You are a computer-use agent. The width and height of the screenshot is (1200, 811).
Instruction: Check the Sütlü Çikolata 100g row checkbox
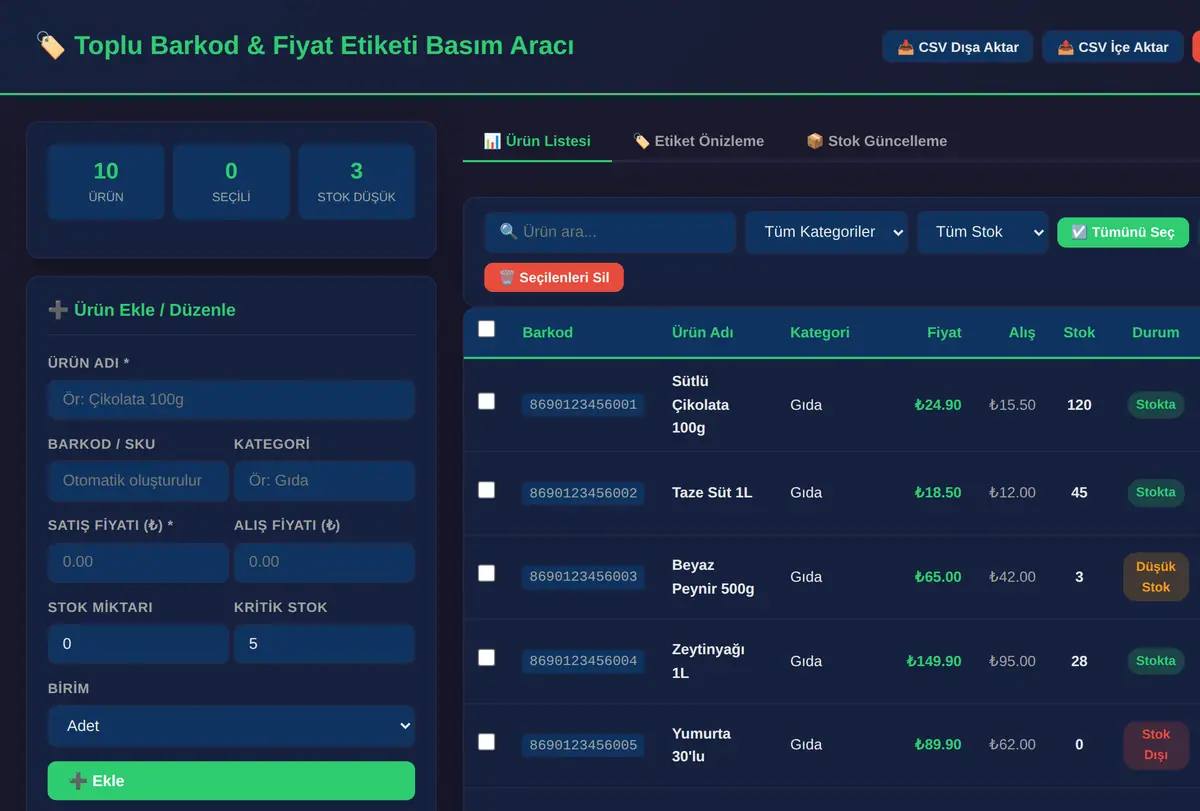487,401
